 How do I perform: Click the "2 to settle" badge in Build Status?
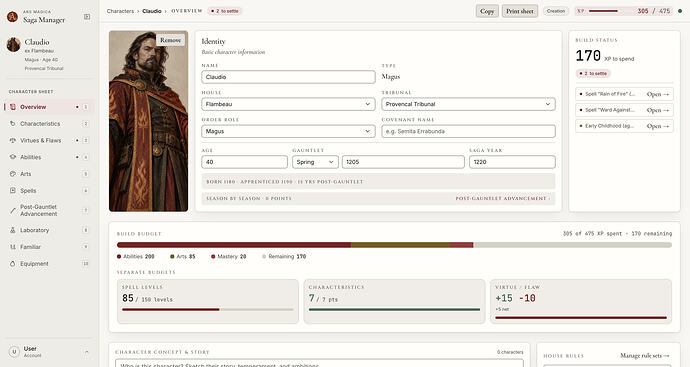click(593, 73)
